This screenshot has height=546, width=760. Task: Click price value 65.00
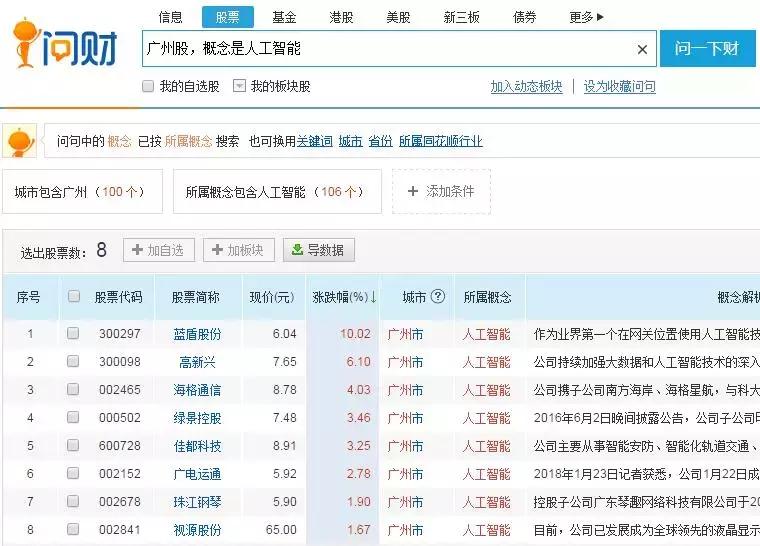[281, 530]
